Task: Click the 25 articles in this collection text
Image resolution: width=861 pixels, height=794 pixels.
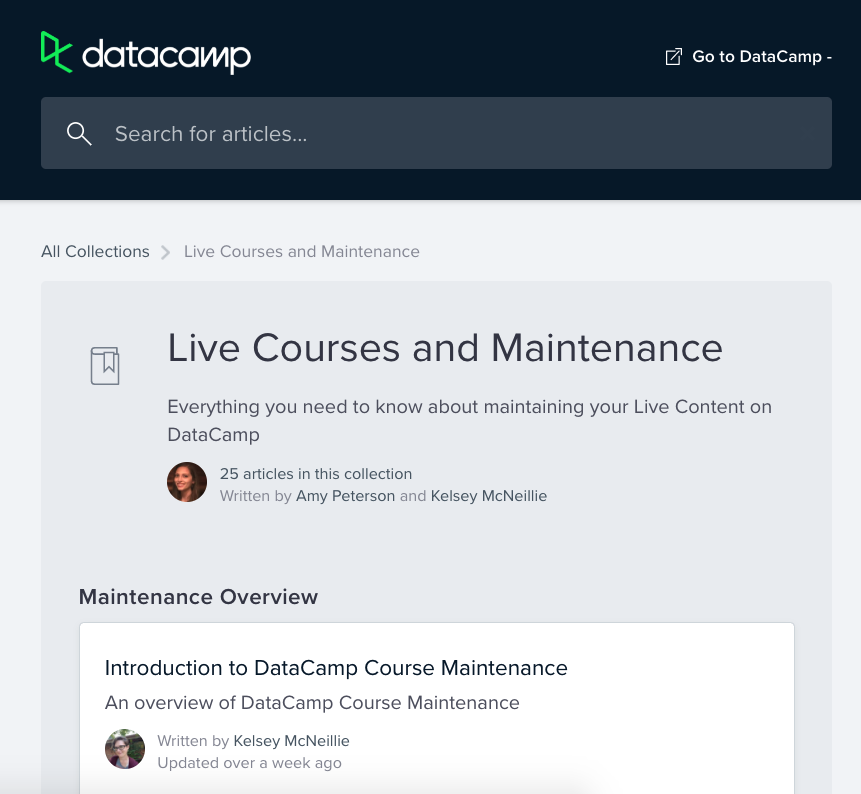Action: pyautogui.click(x=316, y=474)
